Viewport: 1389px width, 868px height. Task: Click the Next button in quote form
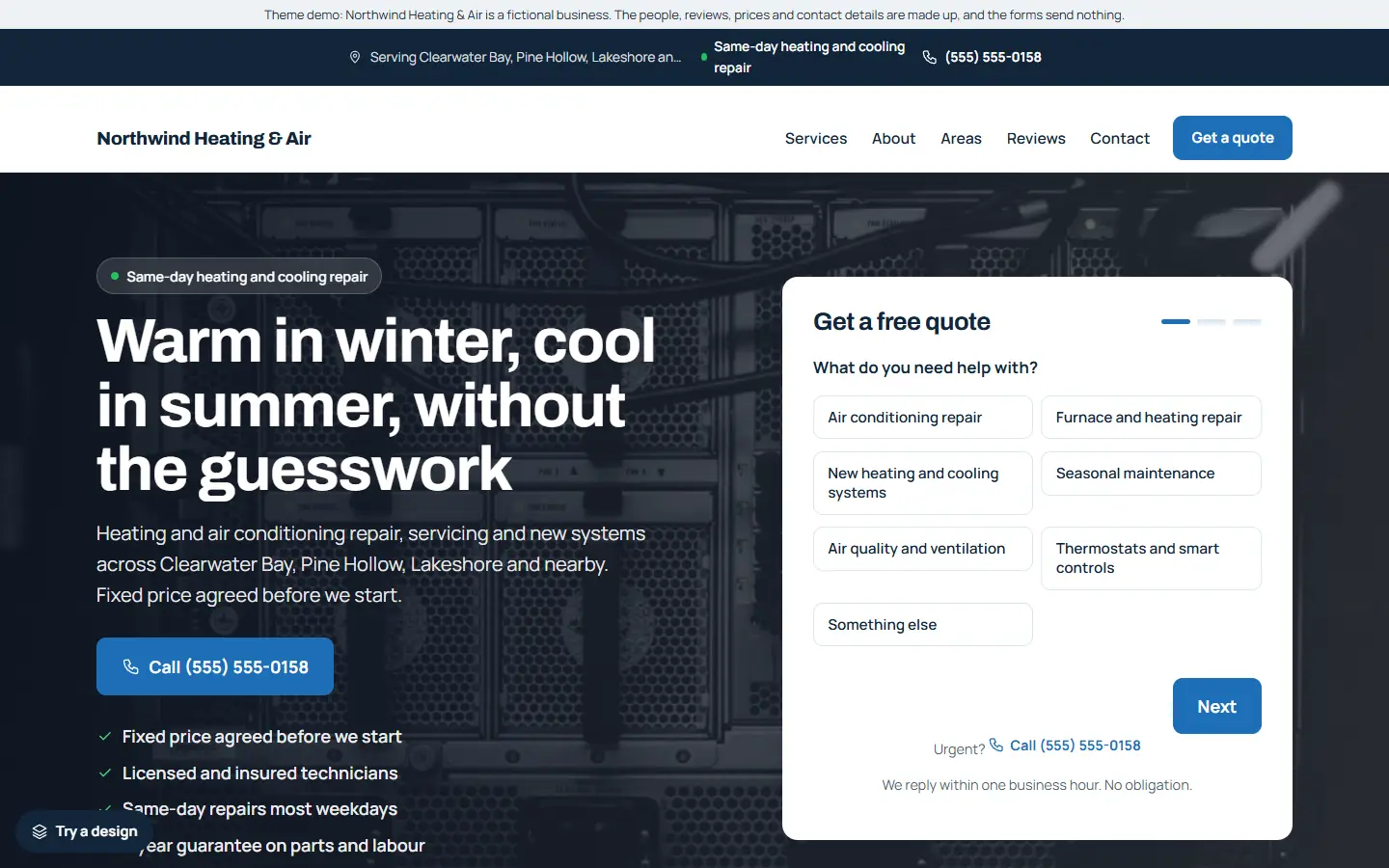(1217, 706)
